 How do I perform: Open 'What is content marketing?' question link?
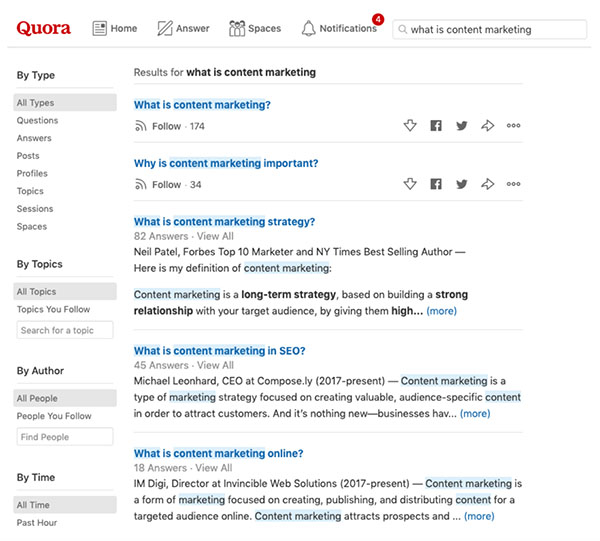[x=202, y=105]
